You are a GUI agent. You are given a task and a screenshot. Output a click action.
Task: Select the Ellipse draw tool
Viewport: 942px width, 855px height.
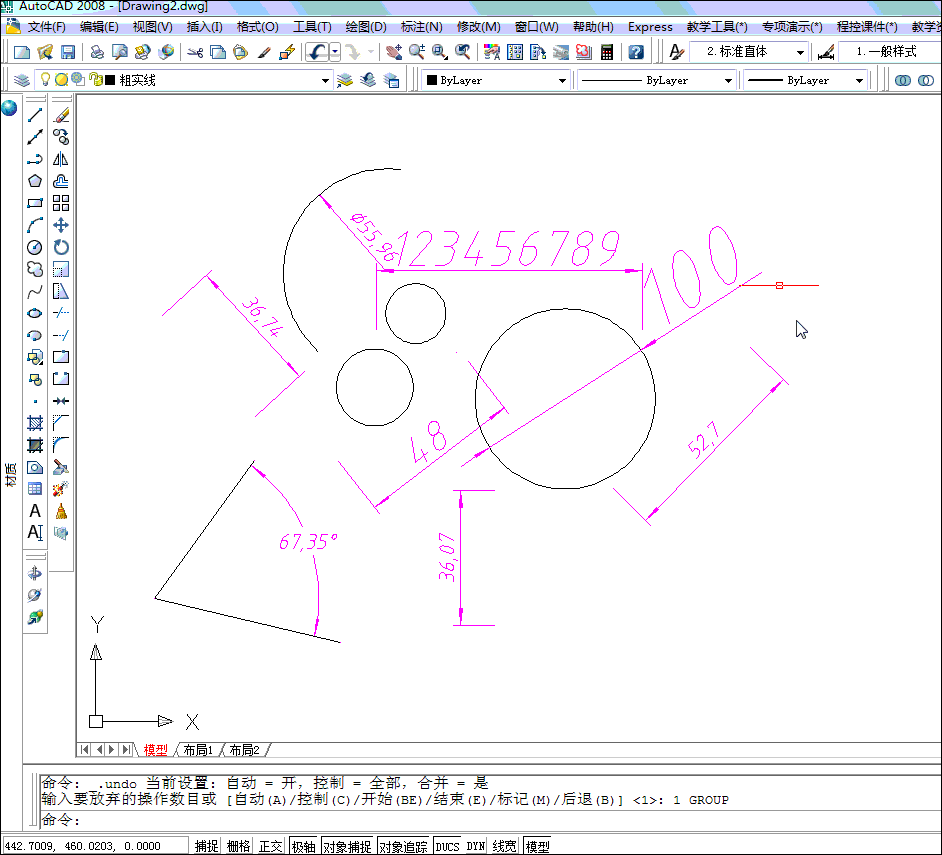coord(35,313)
